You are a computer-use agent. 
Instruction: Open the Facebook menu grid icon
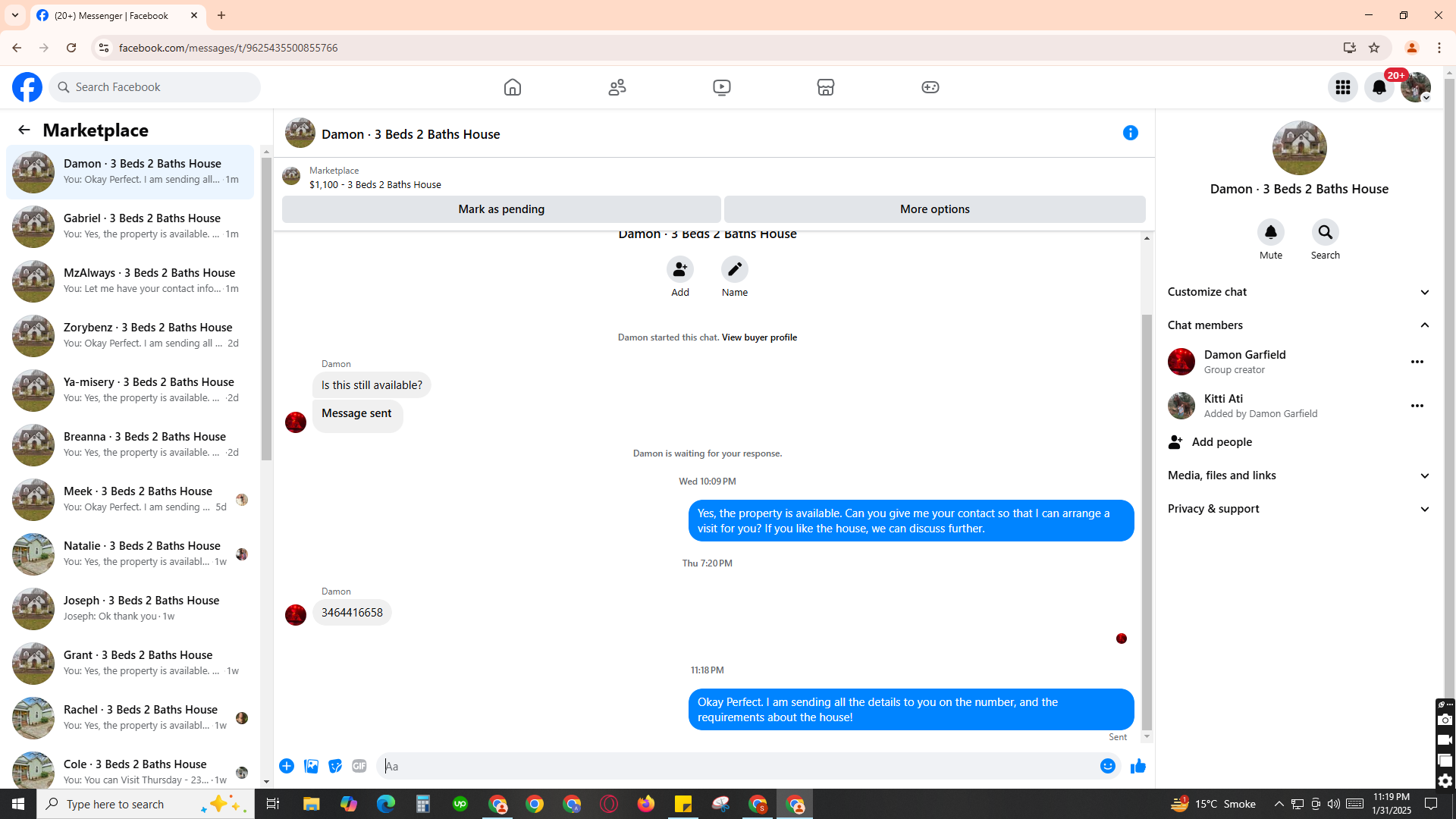pyautogui.click(x=1343, y=87)
